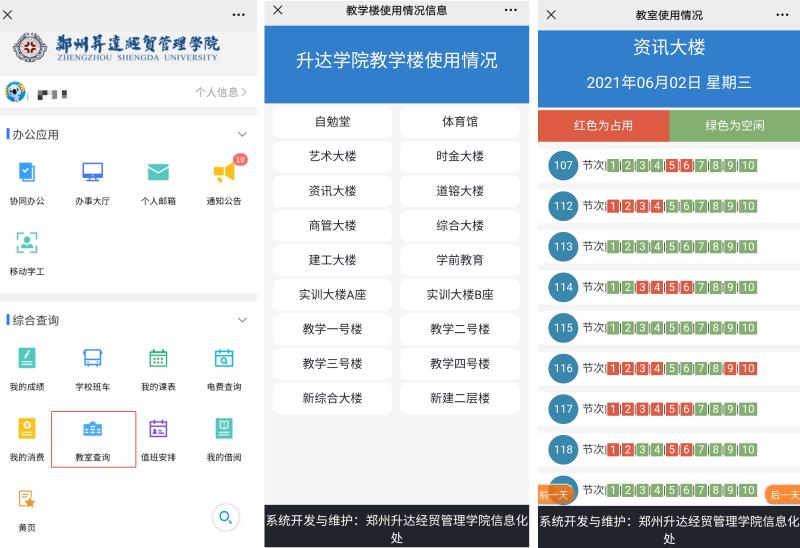This screenshot has height=548, width=800.
Task: Select 建工大楼 building
Action: coord(333,260)
